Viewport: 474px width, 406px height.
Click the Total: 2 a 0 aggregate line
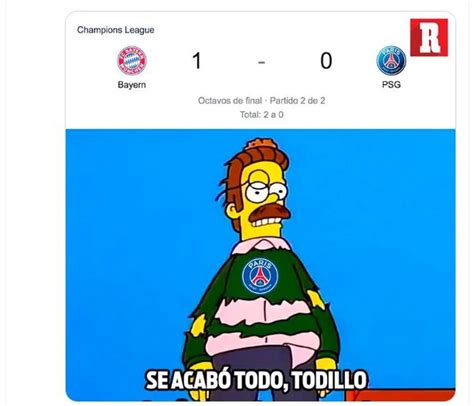point(262,115)
